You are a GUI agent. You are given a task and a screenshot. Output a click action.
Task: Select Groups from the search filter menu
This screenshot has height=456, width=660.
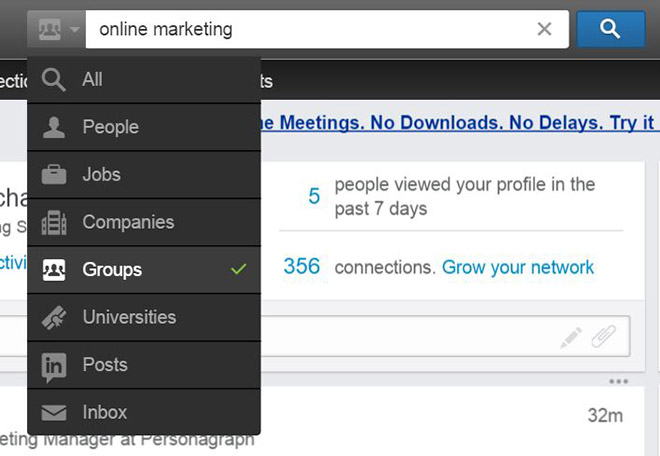(112, 270)
